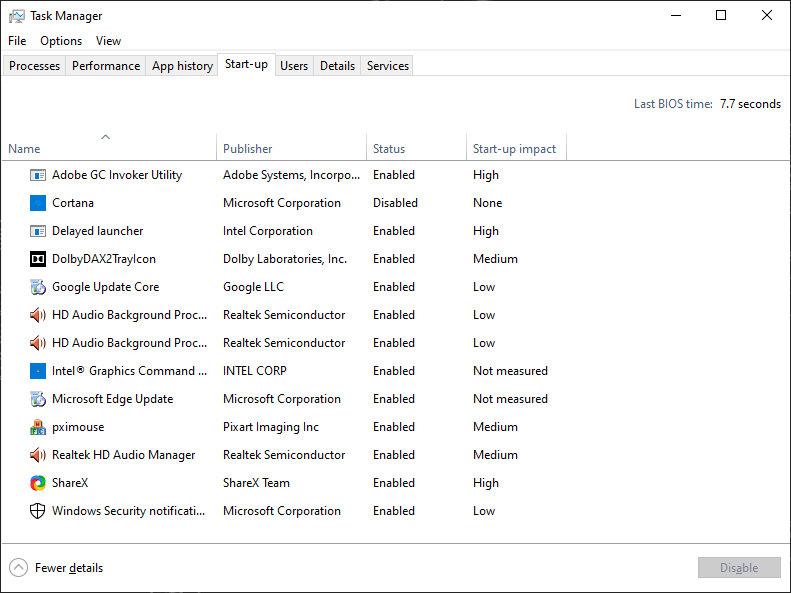Click the High impact value for ShareX

[486, 483]
